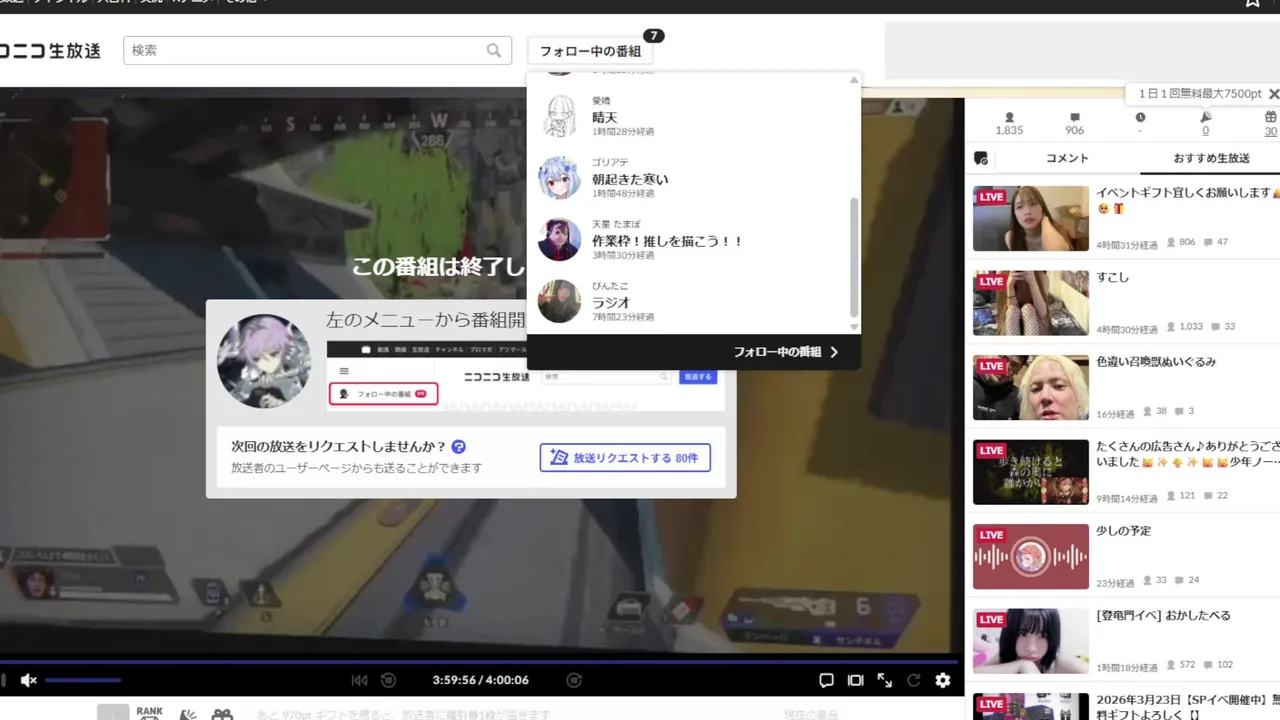Image resolution: width=1280 pixels, height=720 pixels.
Task: Click the bookmark star icon in top bar
Action: (x=1253, y=3)
